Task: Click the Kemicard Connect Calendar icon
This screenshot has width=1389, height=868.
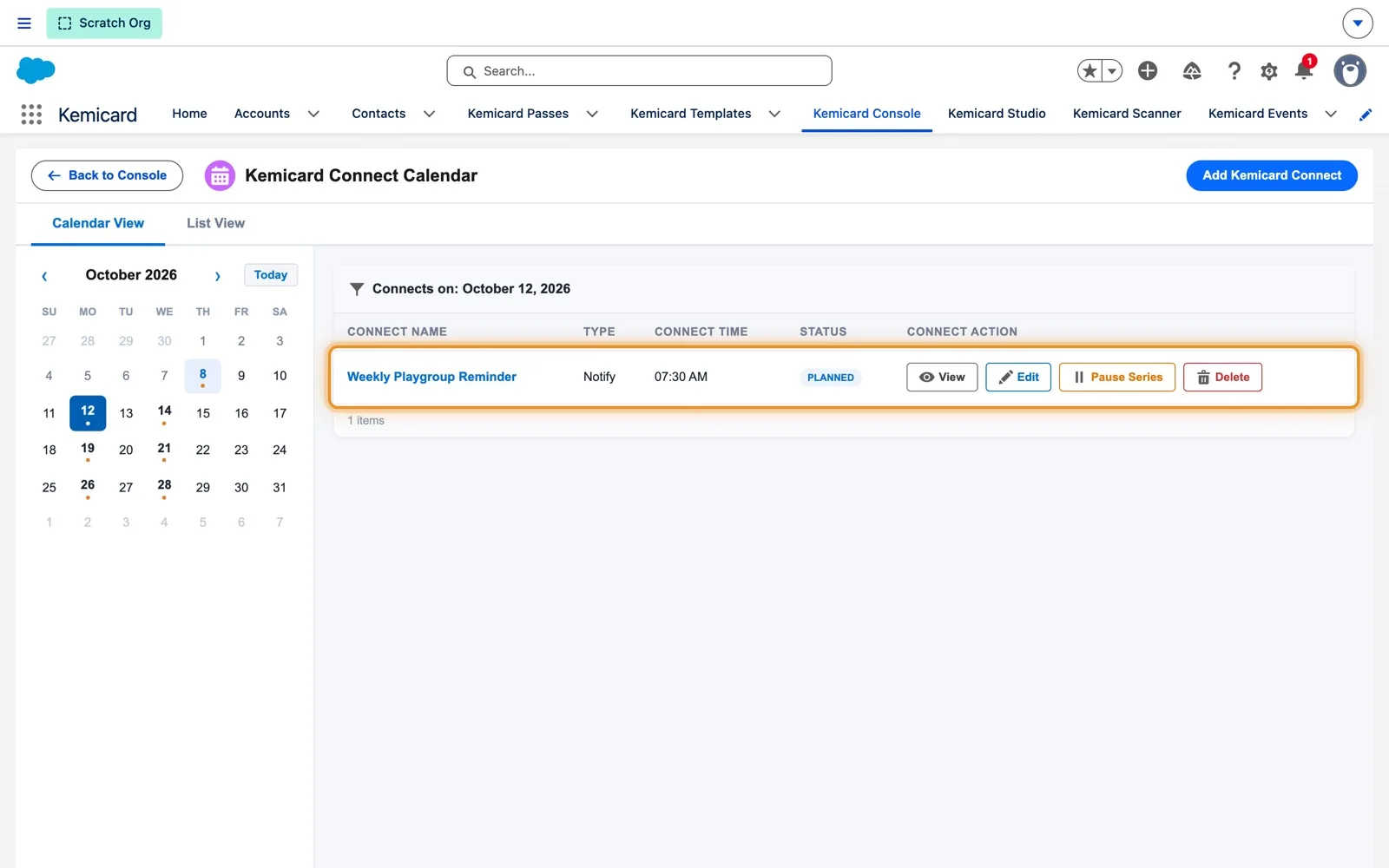Action: pos(220,176)
